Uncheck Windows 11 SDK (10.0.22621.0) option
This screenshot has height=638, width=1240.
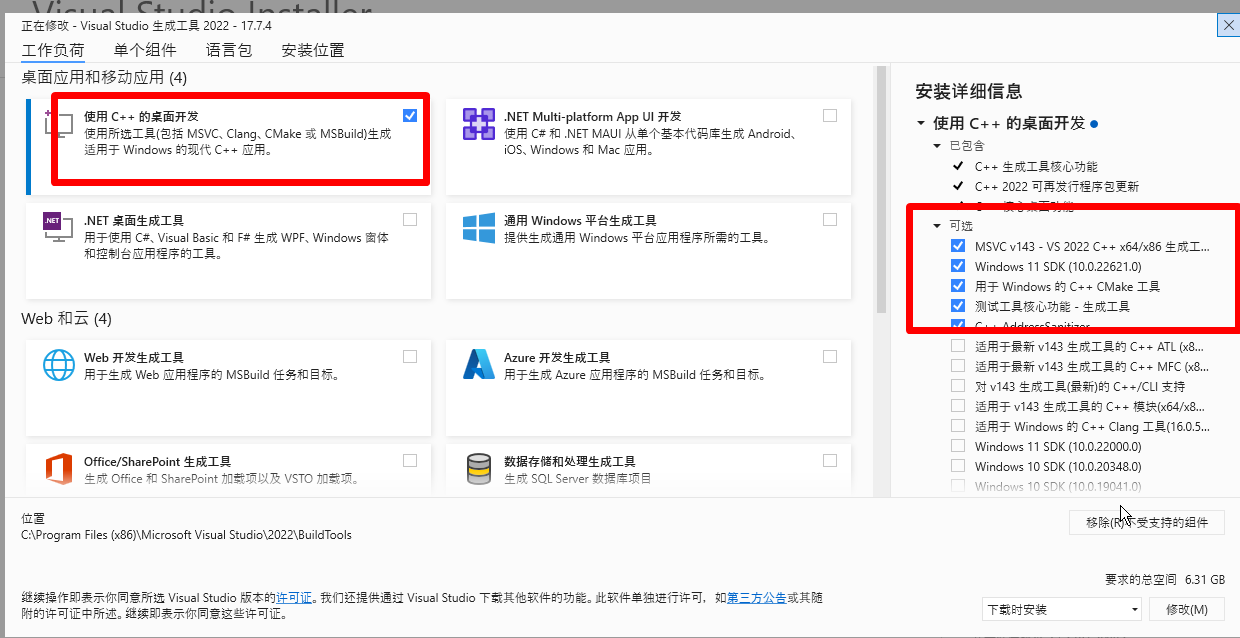pos(958,266)
